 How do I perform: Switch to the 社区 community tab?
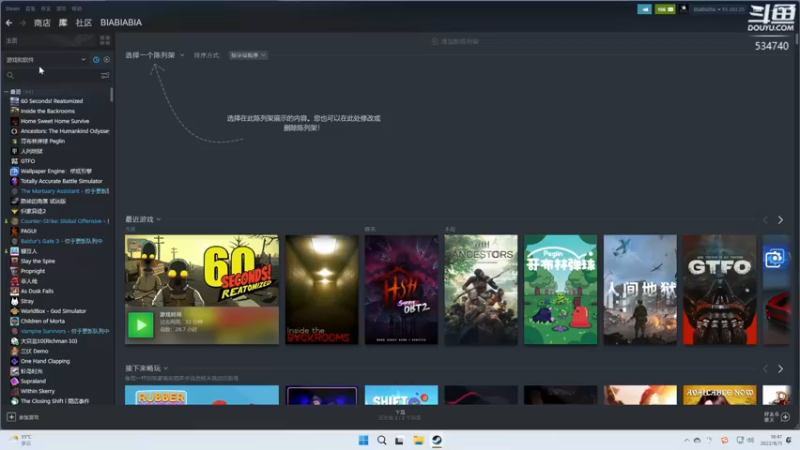84,22
